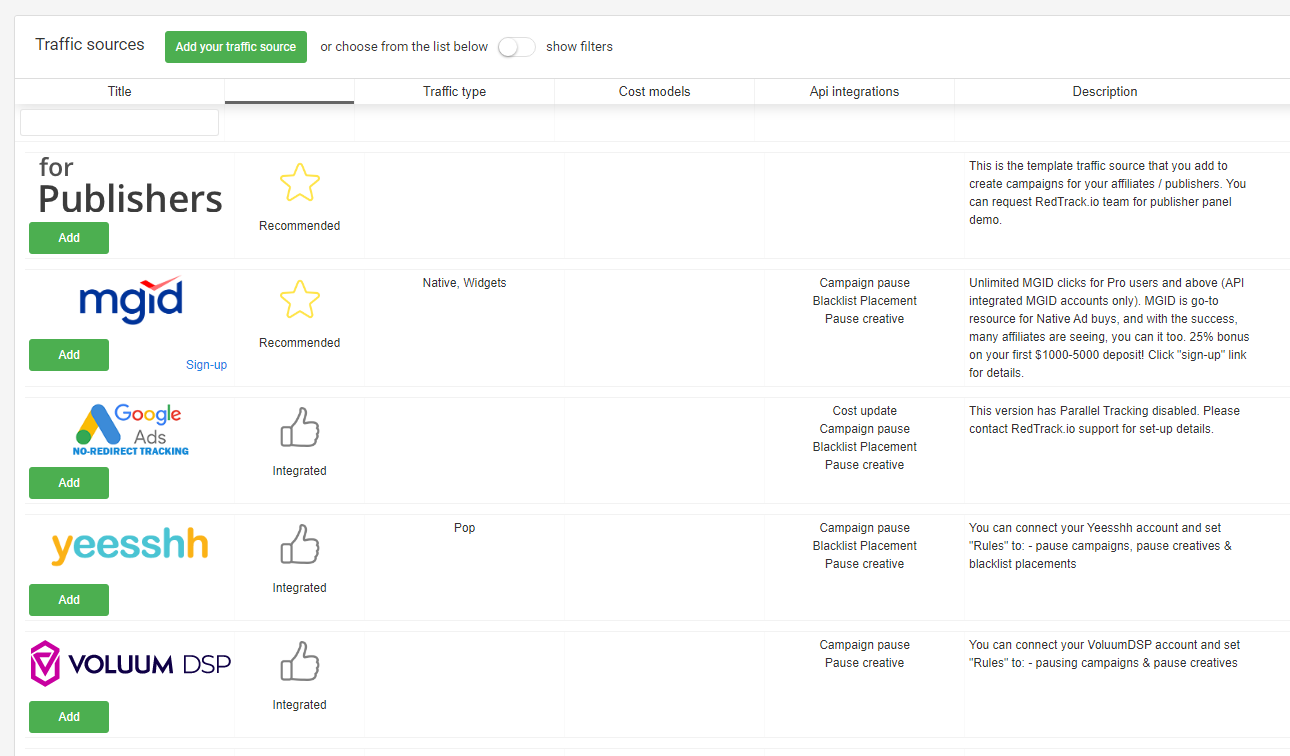Click the Traffic sources page heading
The width and height of the screenshot is (1290, 756).
pos(90,45)
